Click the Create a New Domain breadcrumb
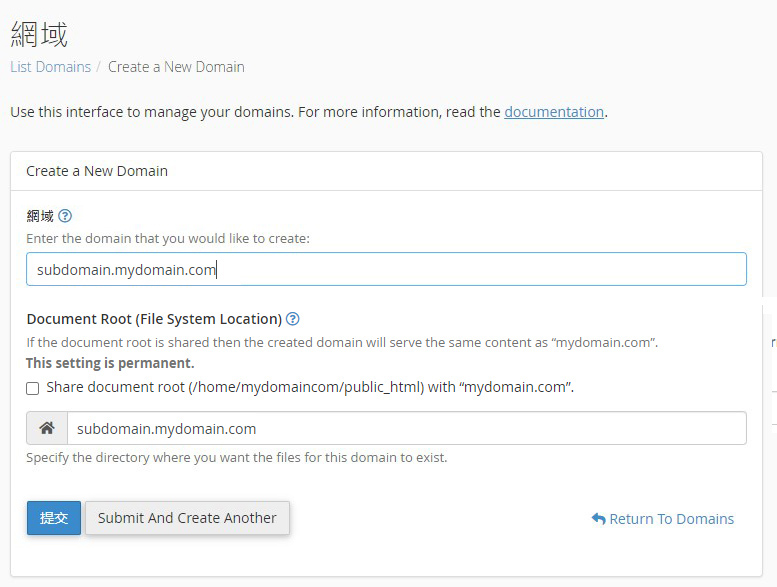 [x=176, y=67]
